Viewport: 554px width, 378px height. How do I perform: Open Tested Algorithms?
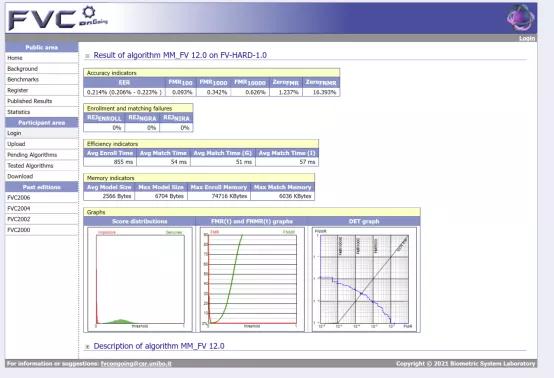point(30,166)
